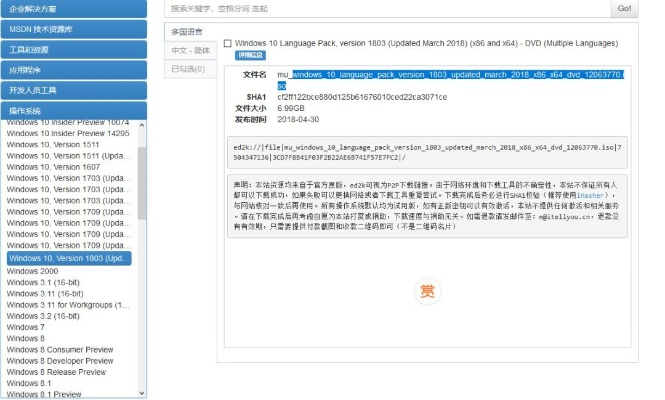Select the plain Windows 8 entry

click(25, 338)
